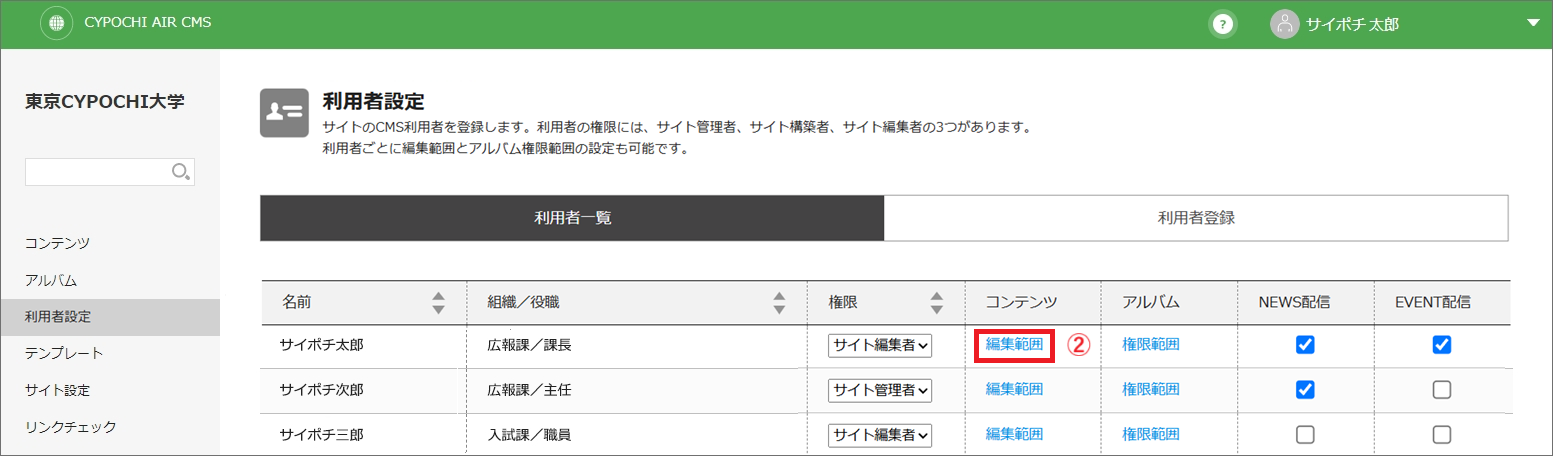Click the search magnifier icon in sidebar
The width and height of the screenshot is (1553, 456).
coord(181,171)
